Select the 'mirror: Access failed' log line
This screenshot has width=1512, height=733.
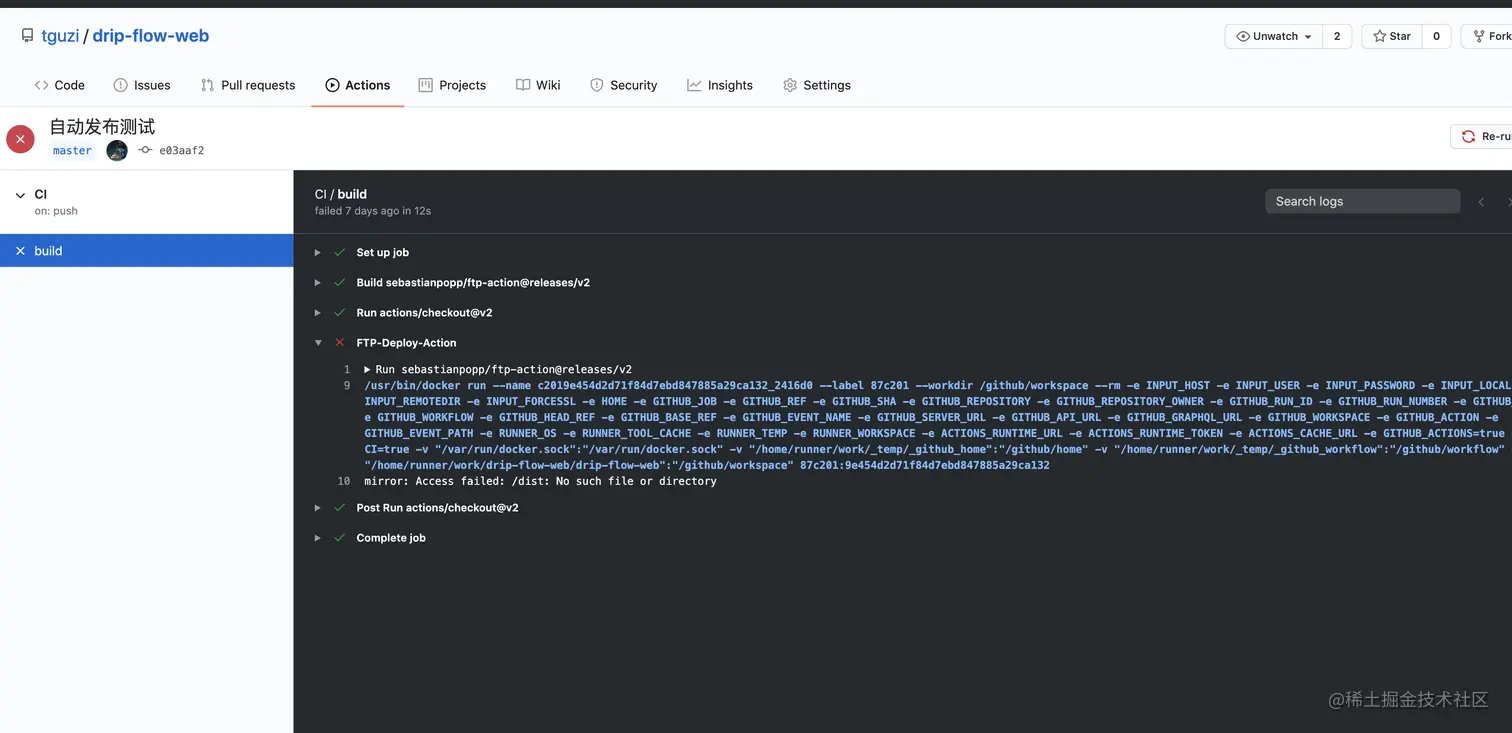(540, 481)
